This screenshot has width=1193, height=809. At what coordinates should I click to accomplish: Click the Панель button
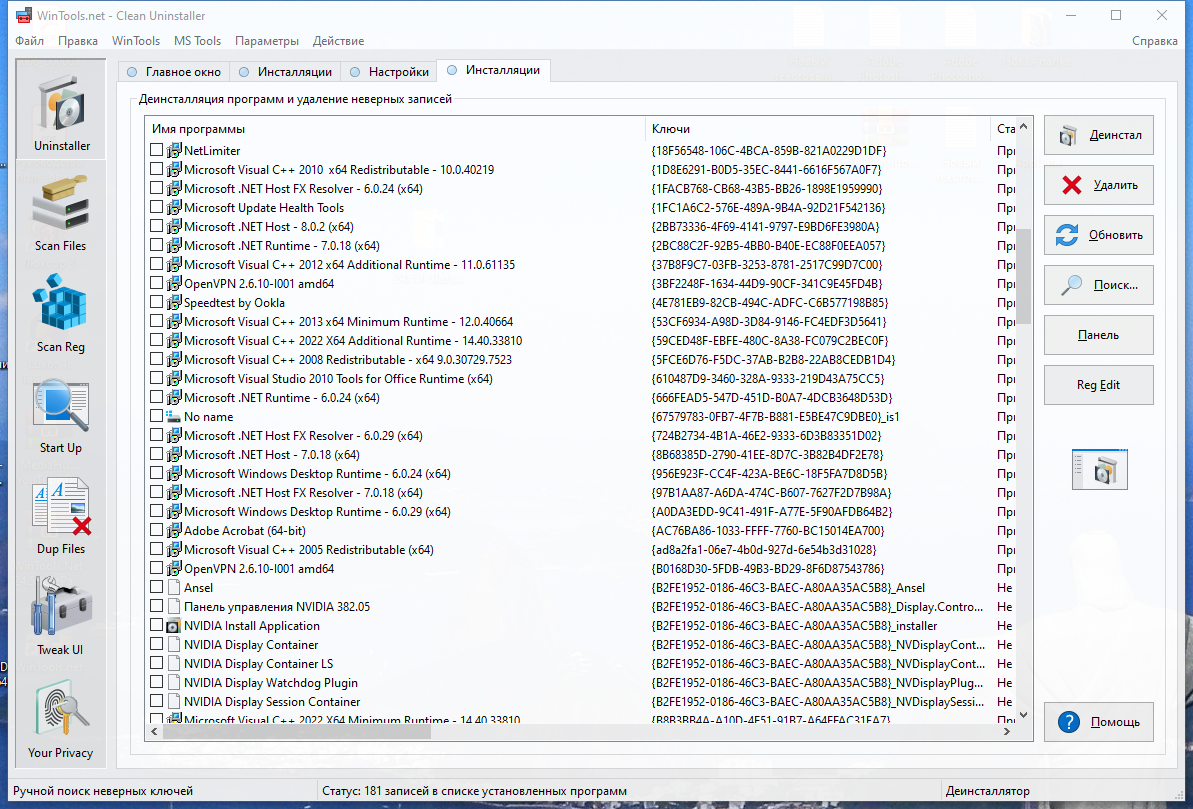1099,335
